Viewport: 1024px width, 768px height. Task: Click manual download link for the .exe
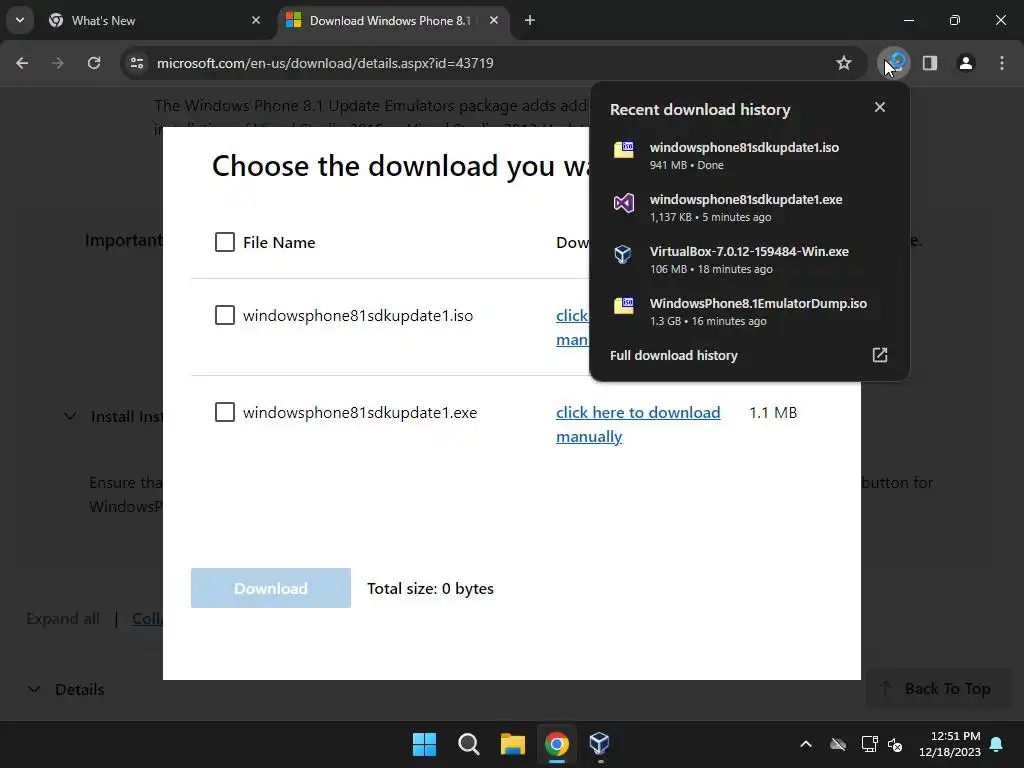tap(638, 424)
